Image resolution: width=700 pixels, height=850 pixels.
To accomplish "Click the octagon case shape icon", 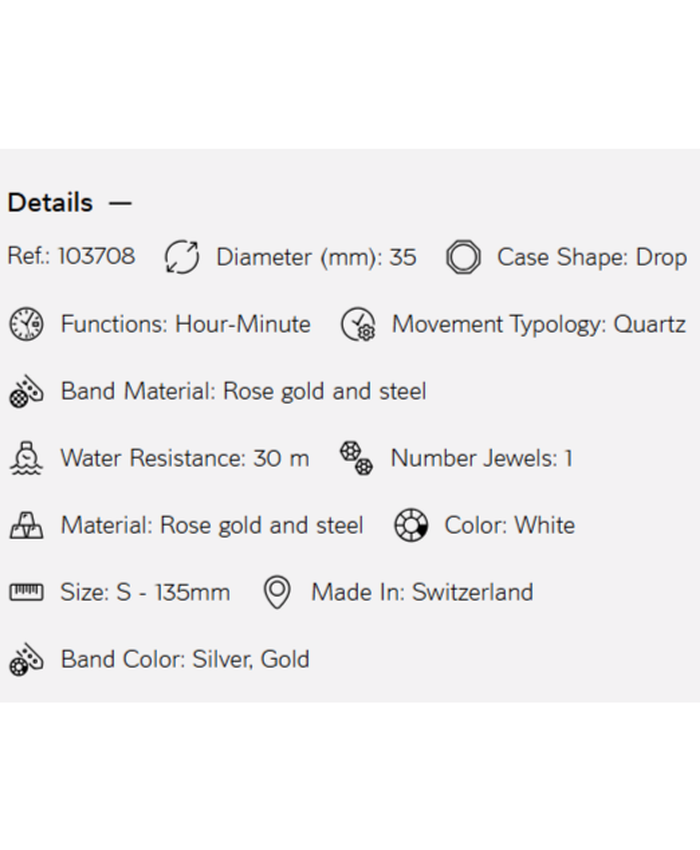I will 463,258.
